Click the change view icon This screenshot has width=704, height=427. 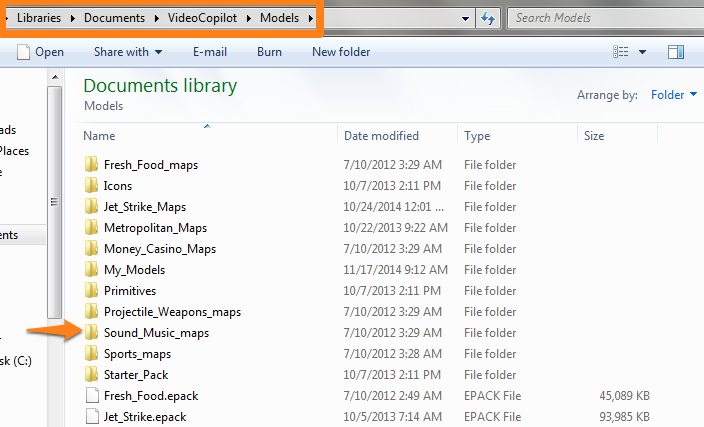coord(622,52)
